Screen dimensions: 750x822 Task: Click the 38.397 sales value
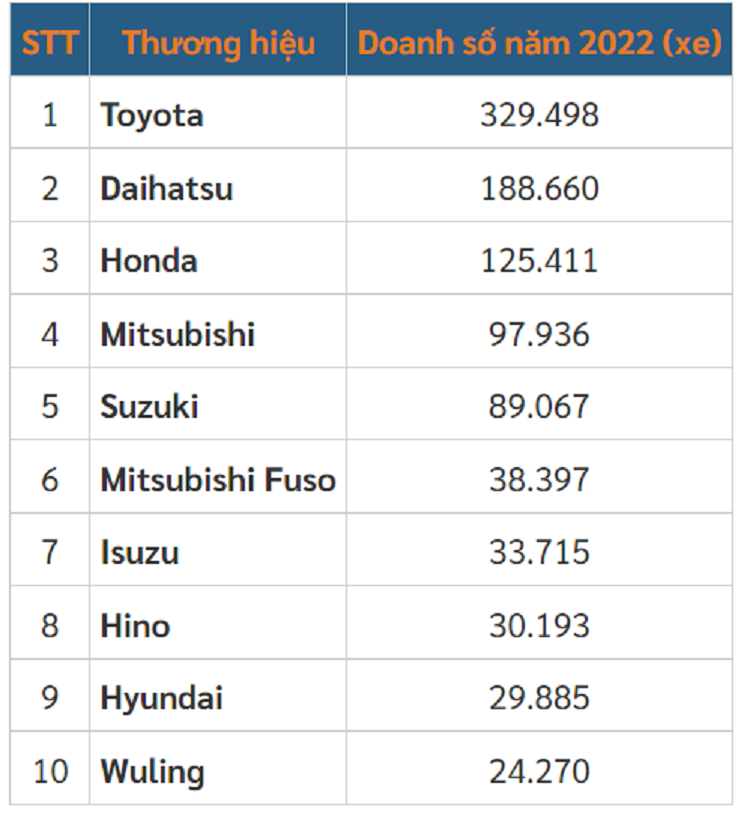pyautogui.click(x=539, y=480)
